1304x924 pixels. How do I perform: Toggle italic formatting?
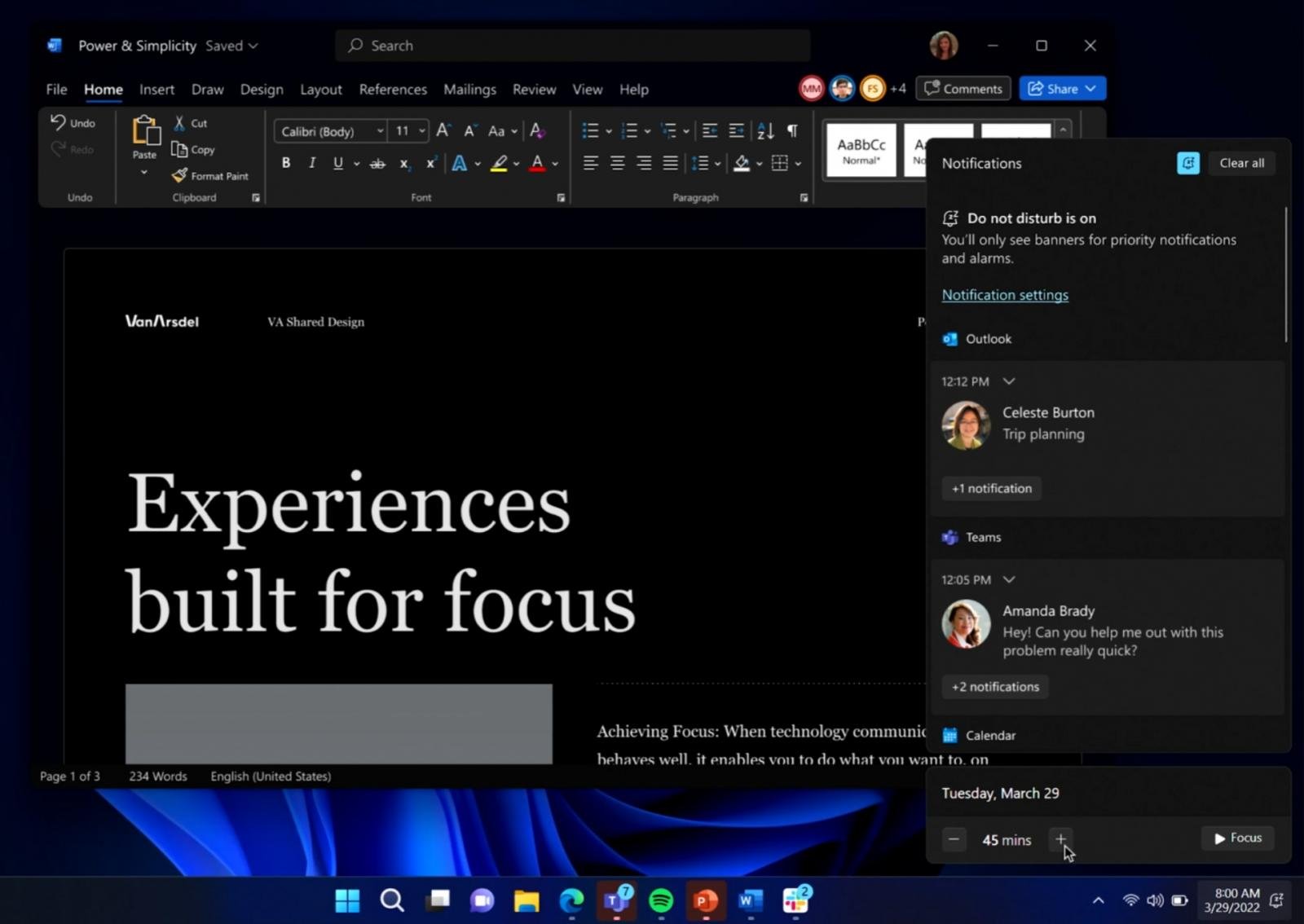point(312,164)
